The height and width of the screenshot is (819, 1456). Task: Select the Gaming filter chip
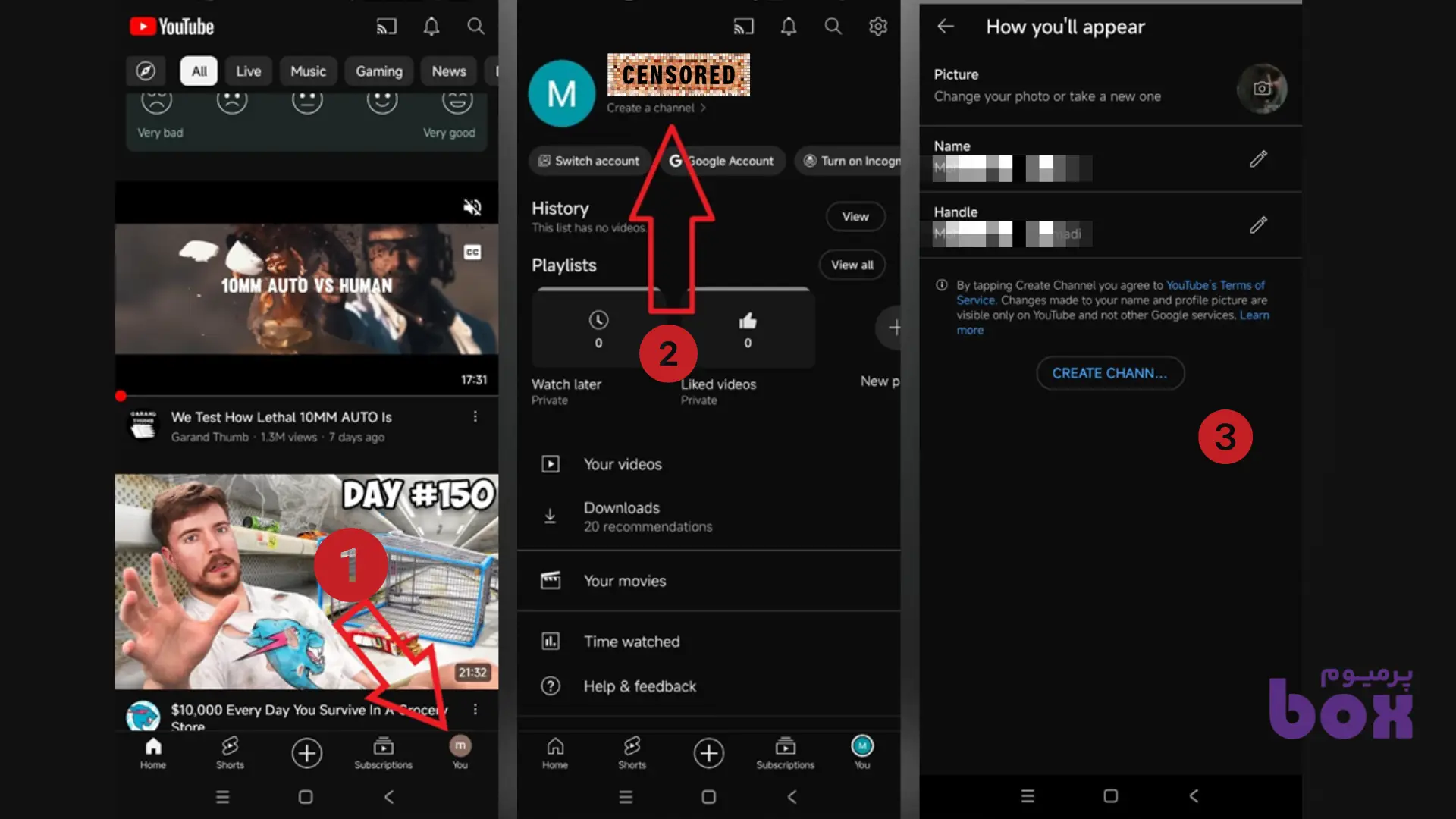coord(379,71)
